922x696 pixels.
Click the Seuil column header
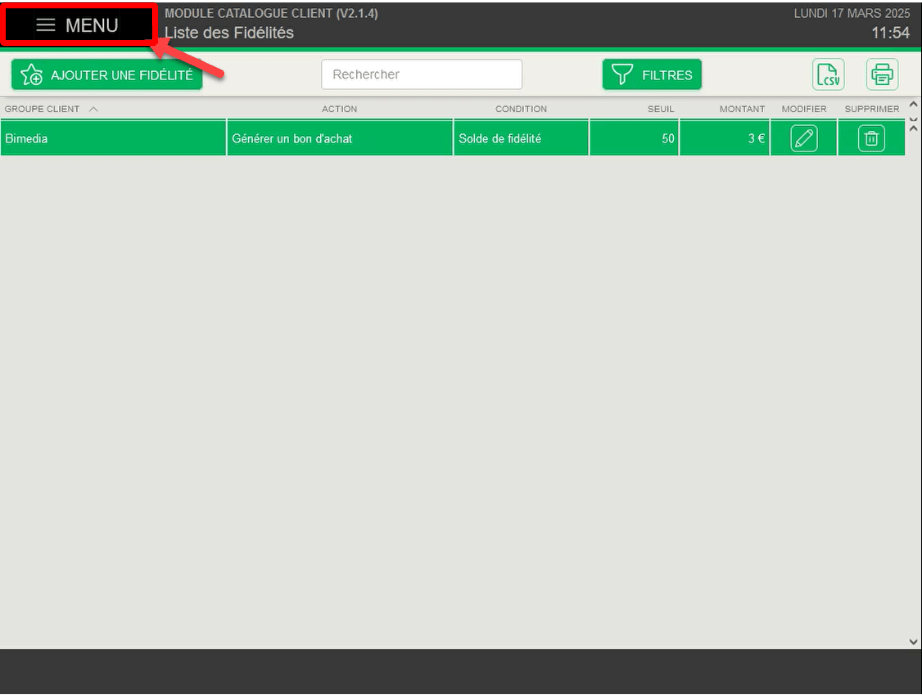661,109
